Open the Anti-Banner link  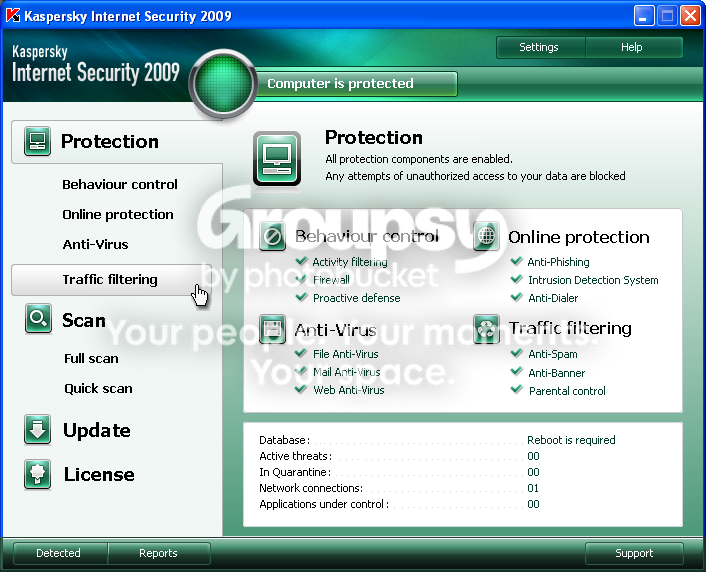coord(557,373)
